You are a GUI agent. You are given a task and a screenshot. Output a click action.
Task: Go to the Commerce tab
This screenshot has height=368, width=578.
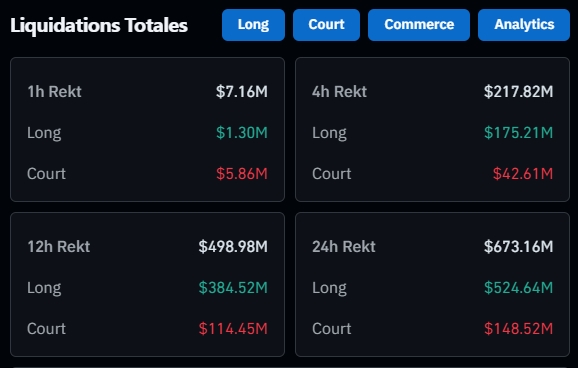[x=419, y=25]
